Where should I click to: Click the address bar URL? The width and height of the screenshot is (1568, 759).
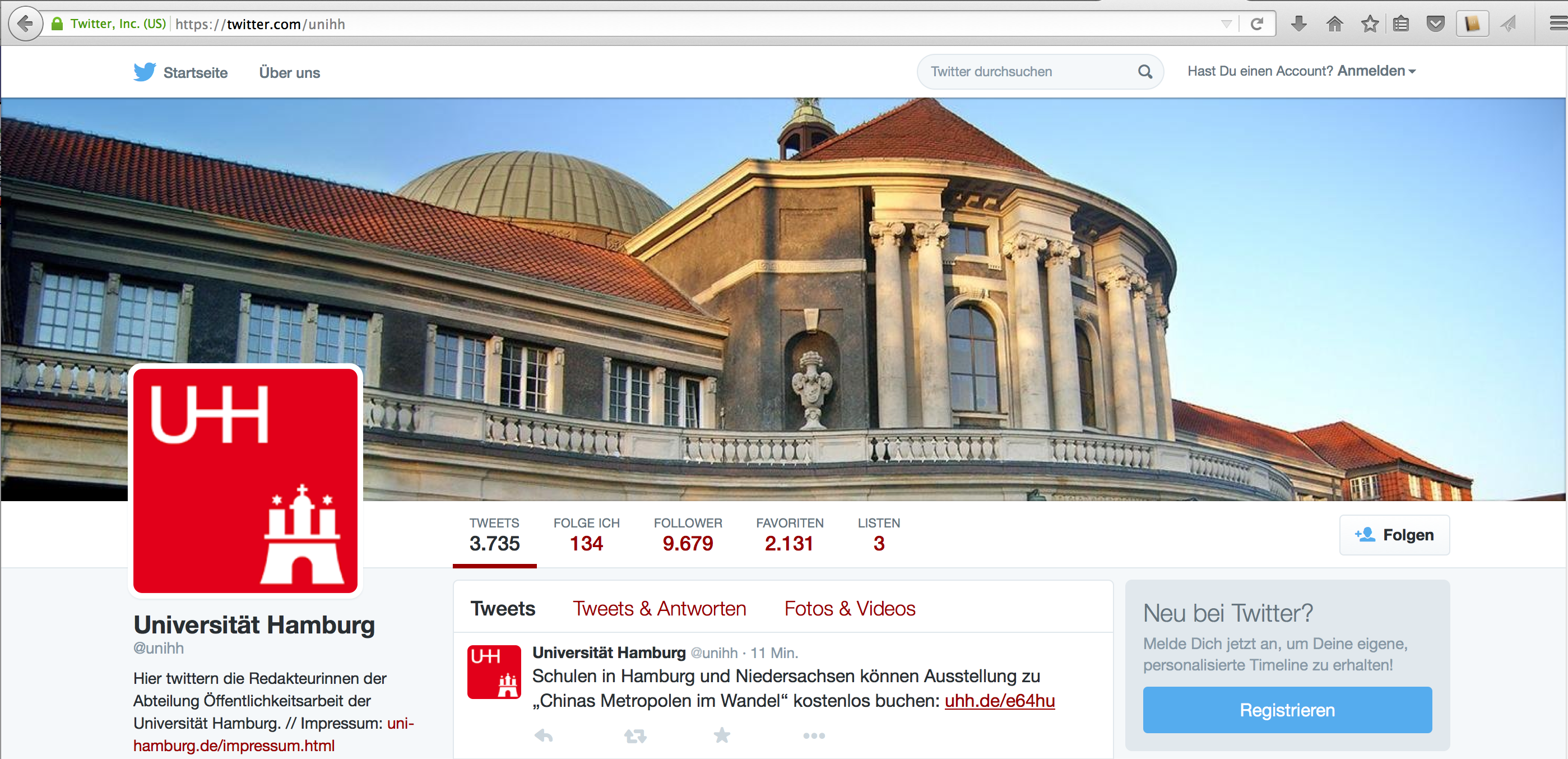[260, 24]
